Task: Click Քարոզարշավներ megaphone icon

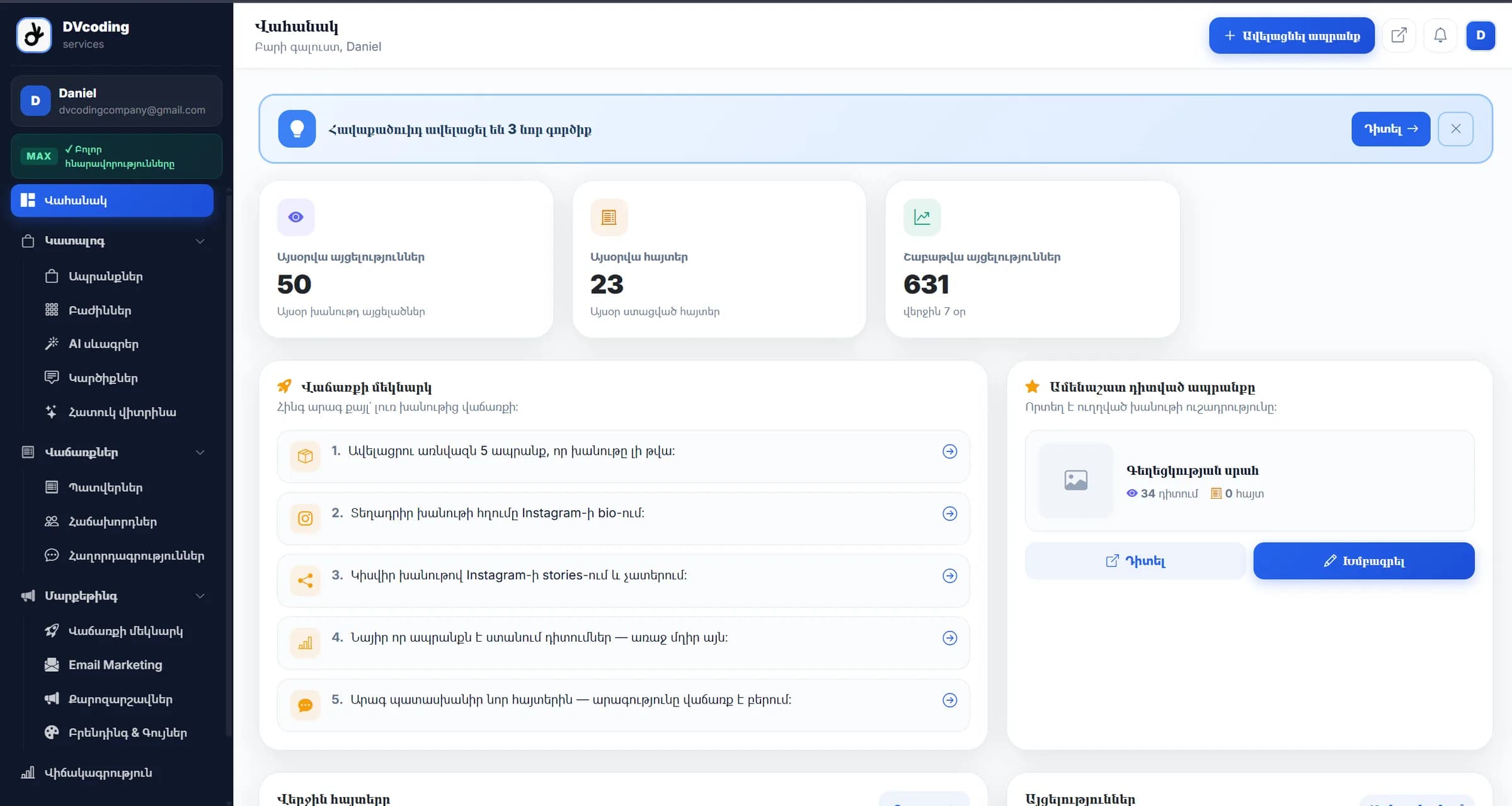Action: tap(52, 699)
